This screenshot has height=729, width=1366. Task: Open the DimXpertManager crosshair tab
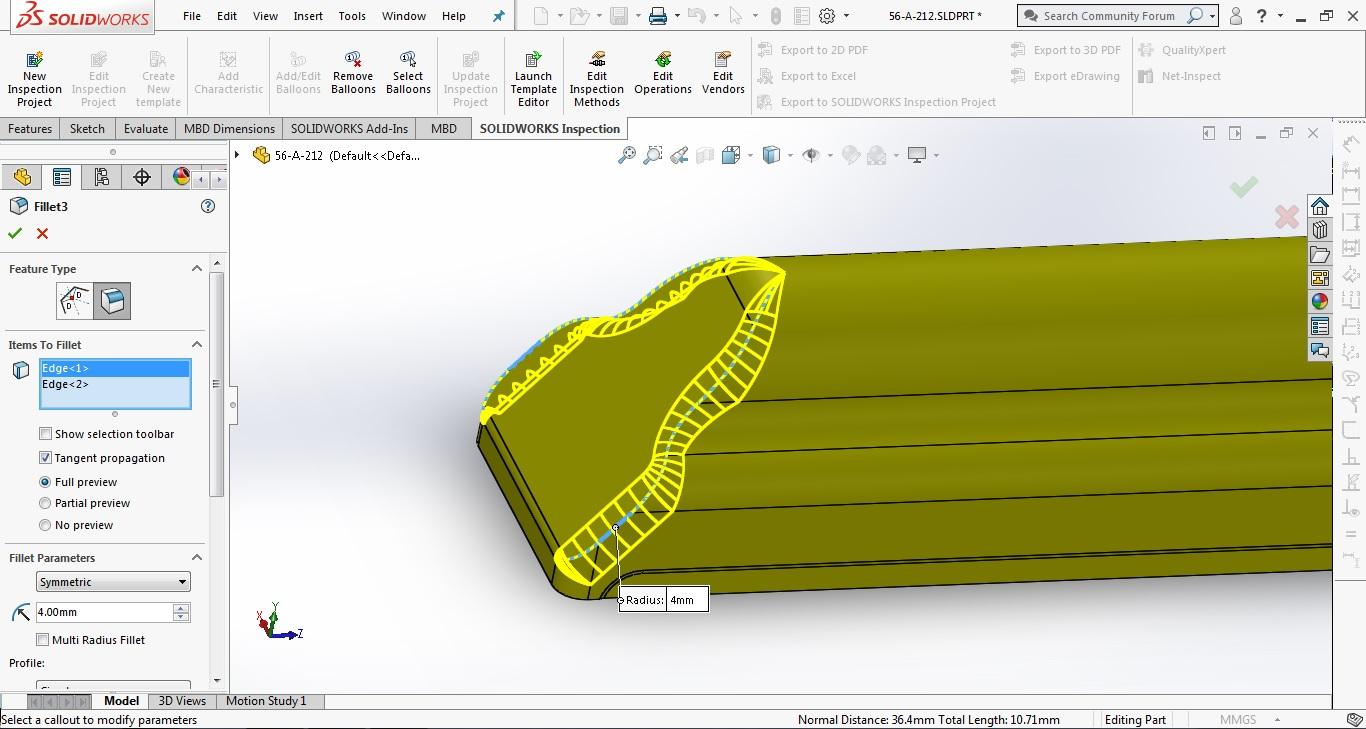pyautogui.click(x=142, y=177)
